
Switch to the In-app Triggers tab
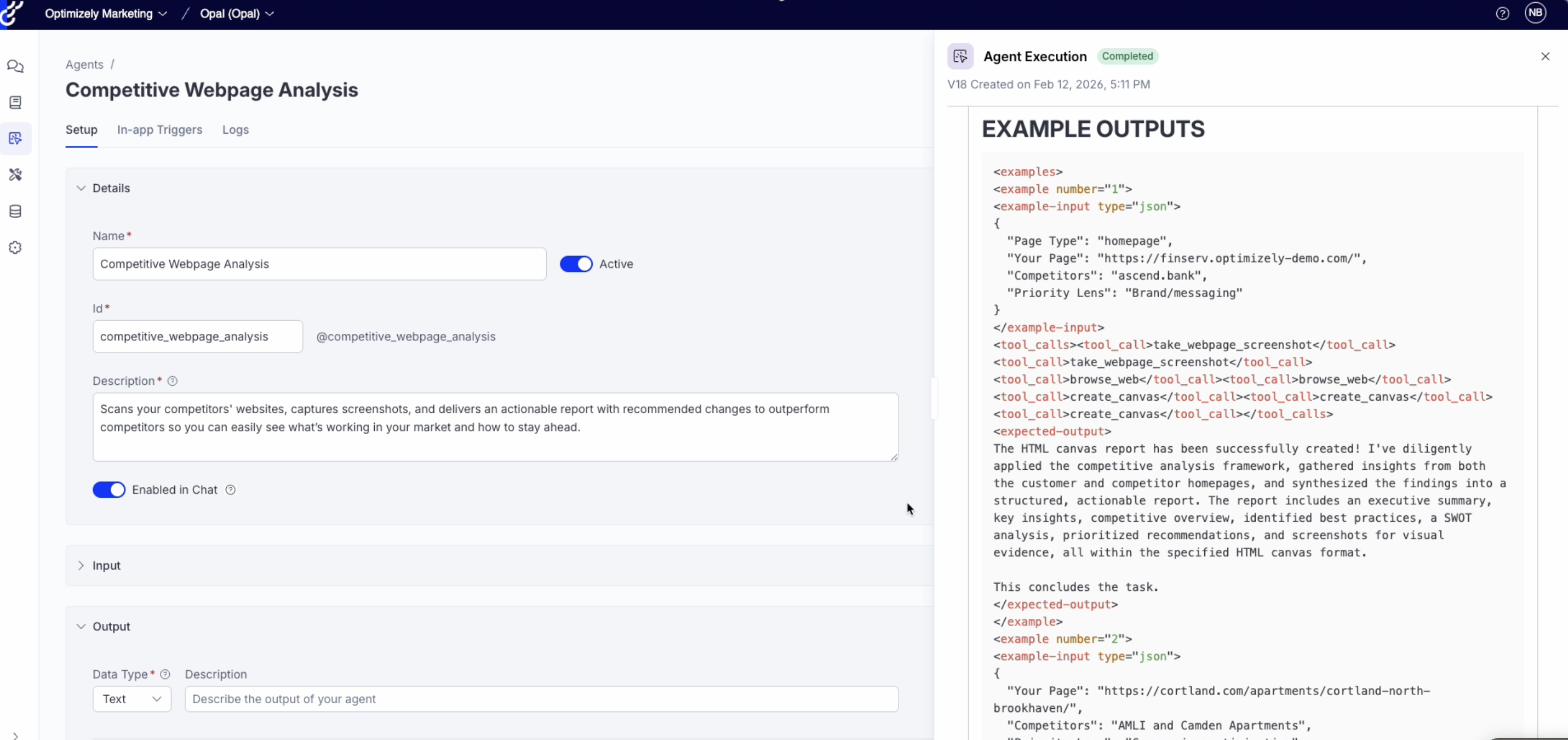tap(159, 130)
